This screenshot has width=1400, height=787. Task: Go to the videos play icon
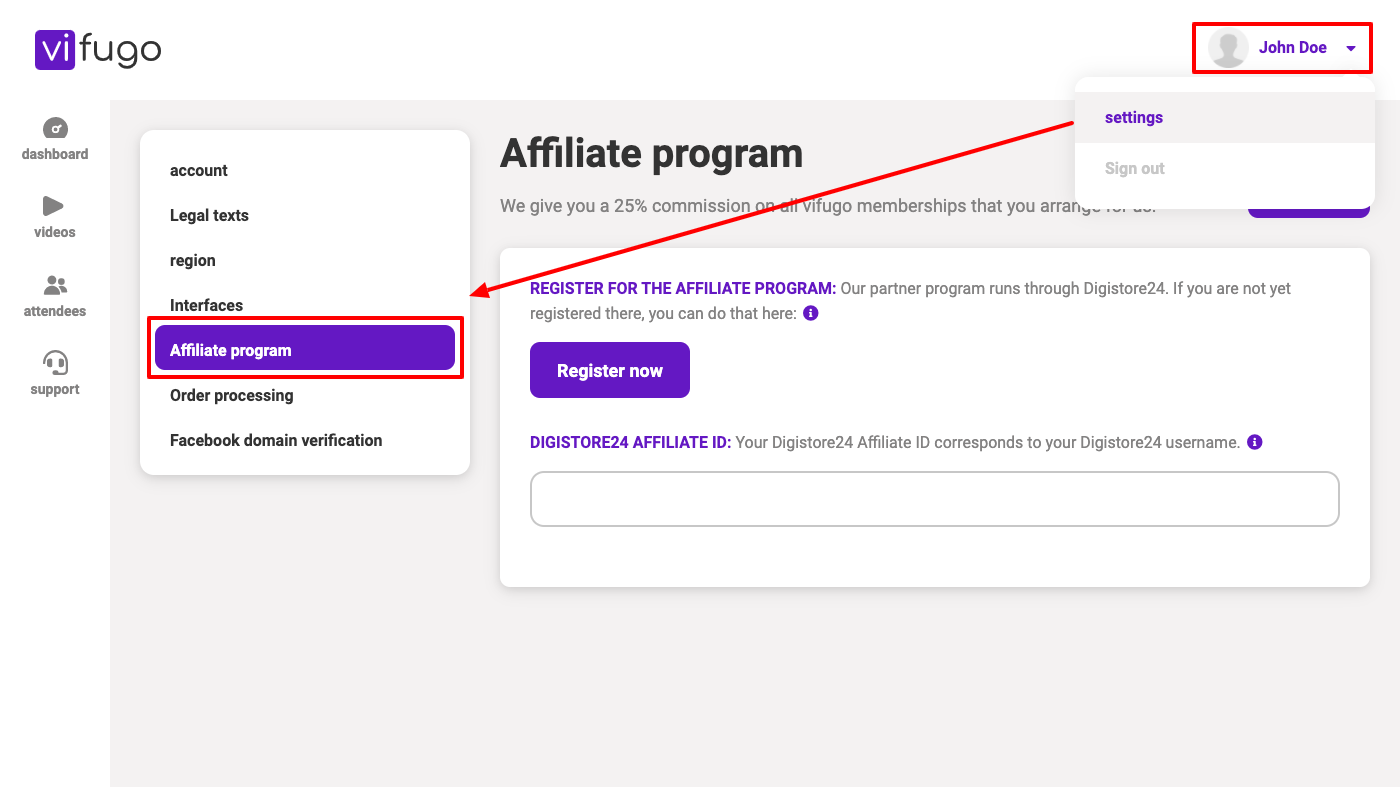coord(53,206)
